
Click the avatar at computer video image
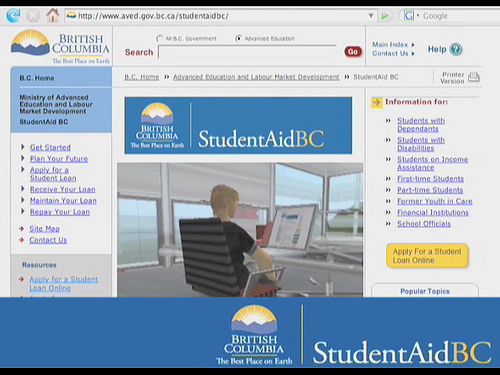click(x=240, y=230)
